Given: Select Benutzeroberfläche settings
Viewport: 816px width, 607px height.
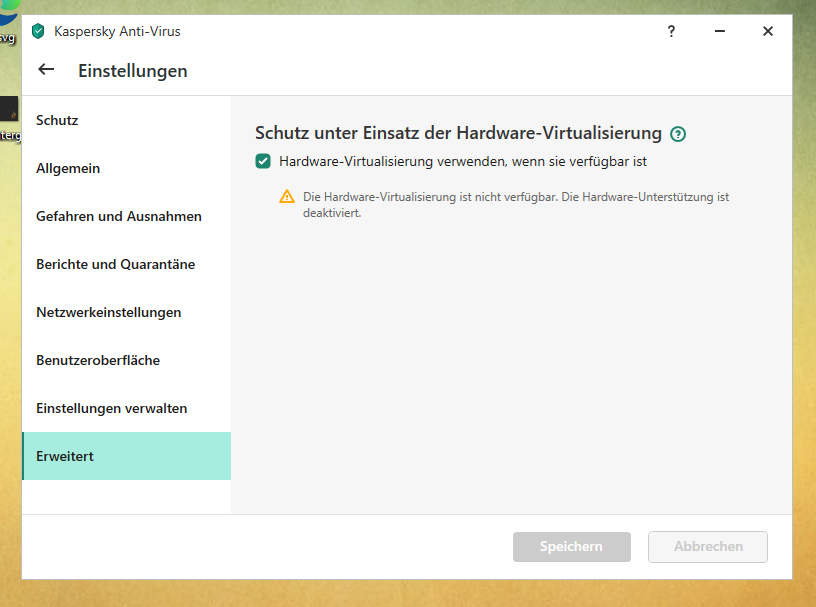Looking at the screenshot, I should tap(126, 360).
